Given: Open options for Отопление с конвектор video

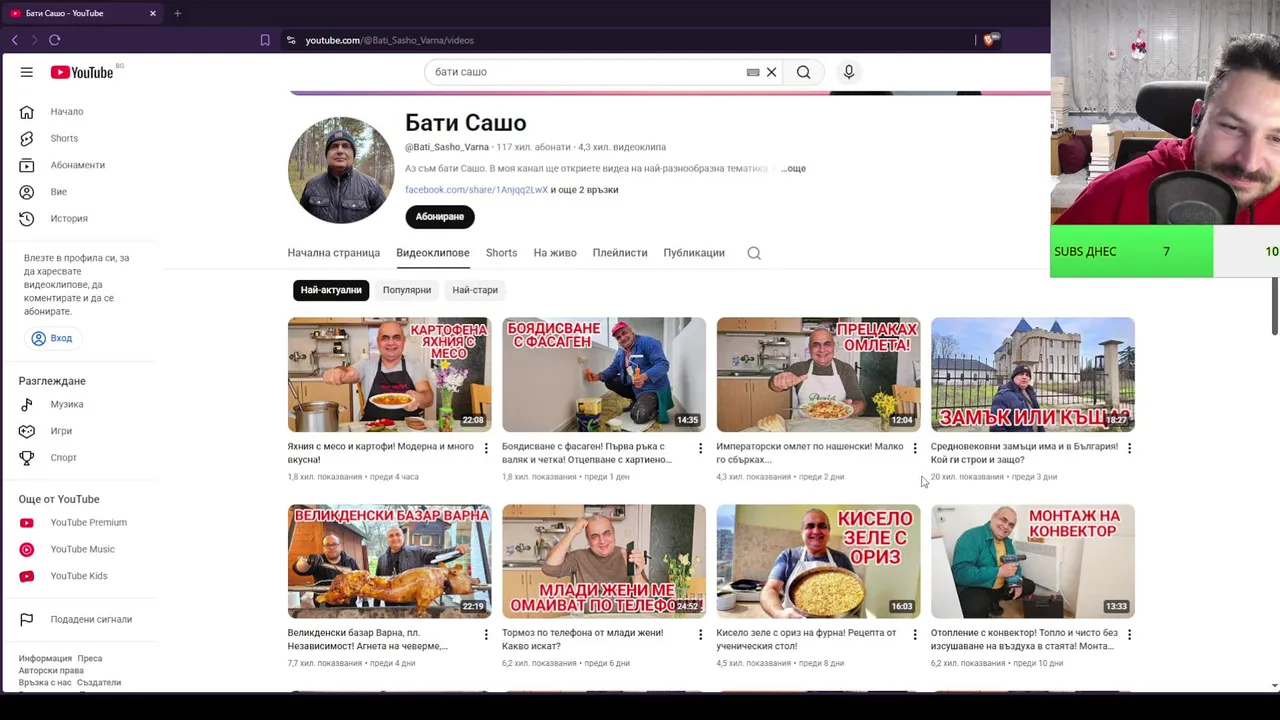Looking at the screenshot, I should click(1129, 634).
